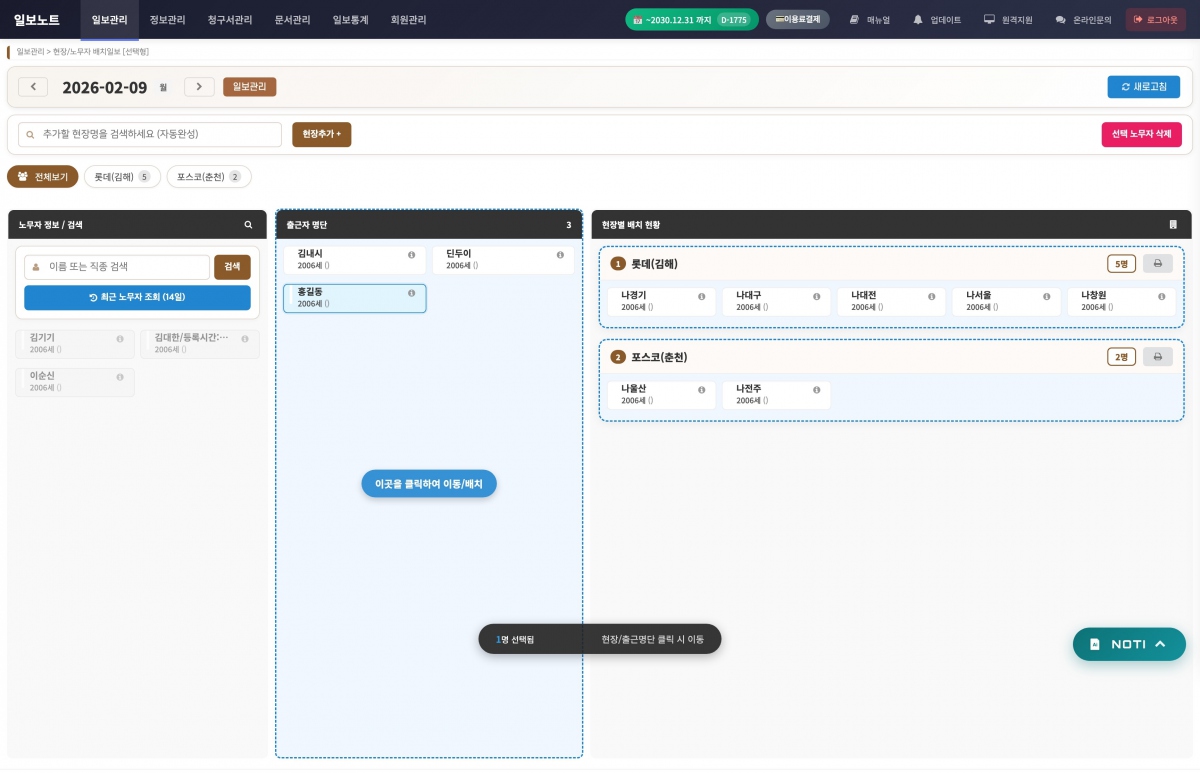The image size is (1200, 773).
Task: Filter by the 롯데(김해) site tab
Action: 121,177
